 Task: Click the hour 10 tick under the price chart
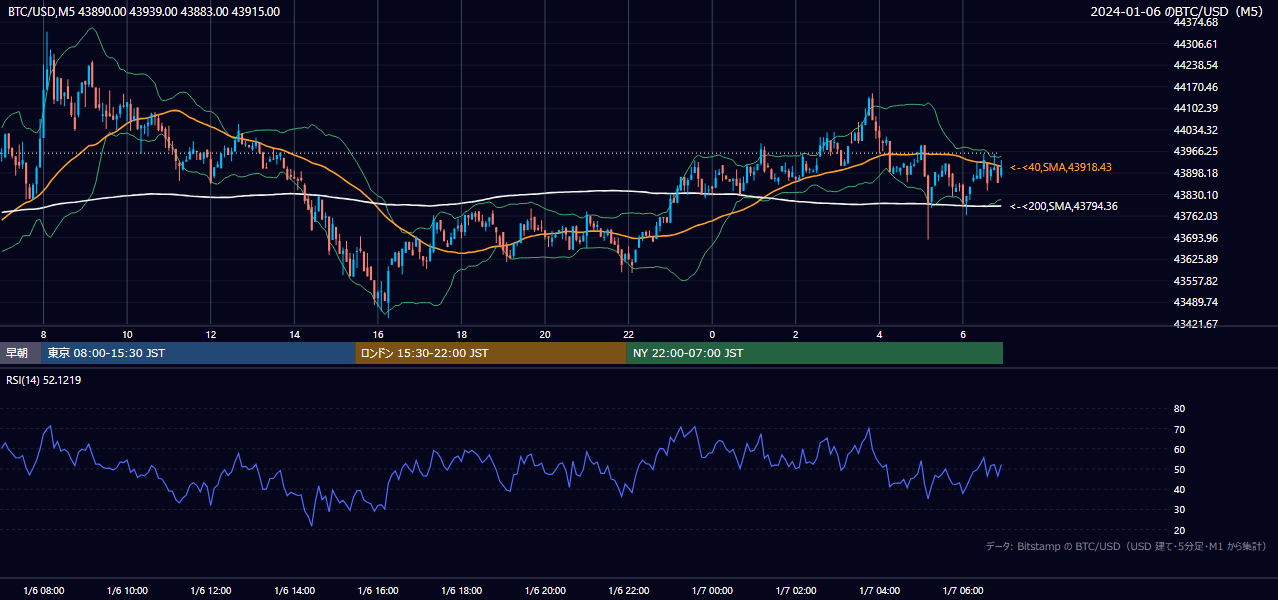[127, 334]
